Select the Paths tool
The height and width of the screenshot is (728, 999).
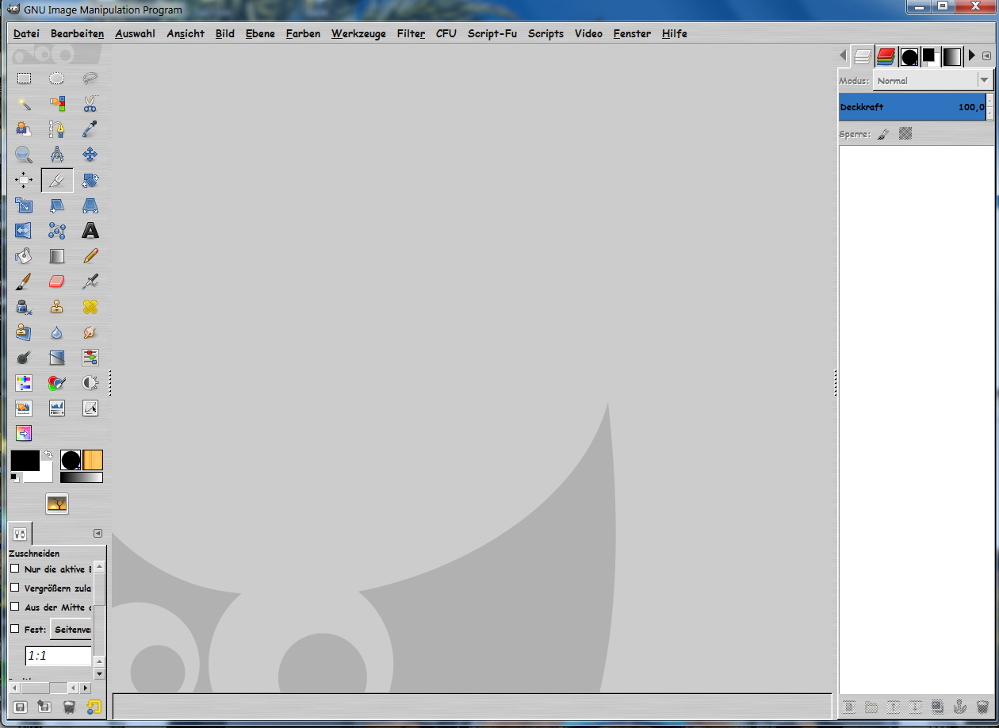tap(57, 129)
